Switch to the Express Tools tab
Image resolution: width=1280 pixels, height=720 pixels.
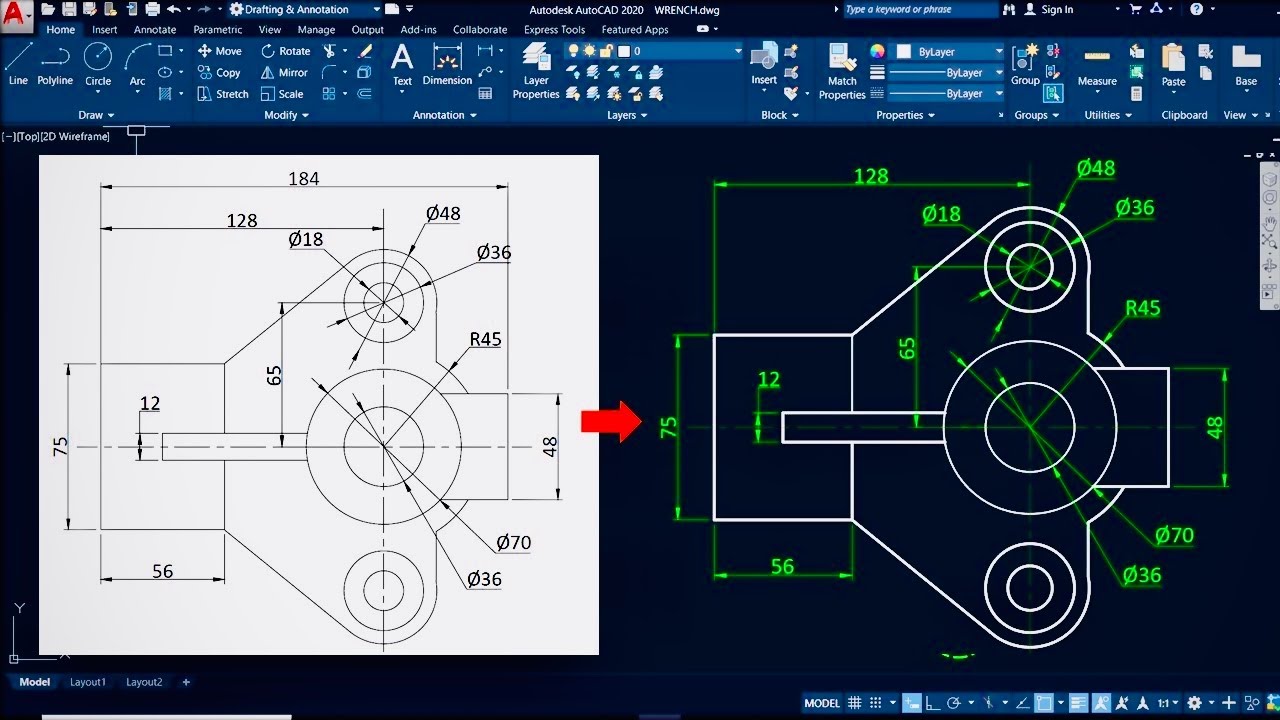tap(555, 30)
